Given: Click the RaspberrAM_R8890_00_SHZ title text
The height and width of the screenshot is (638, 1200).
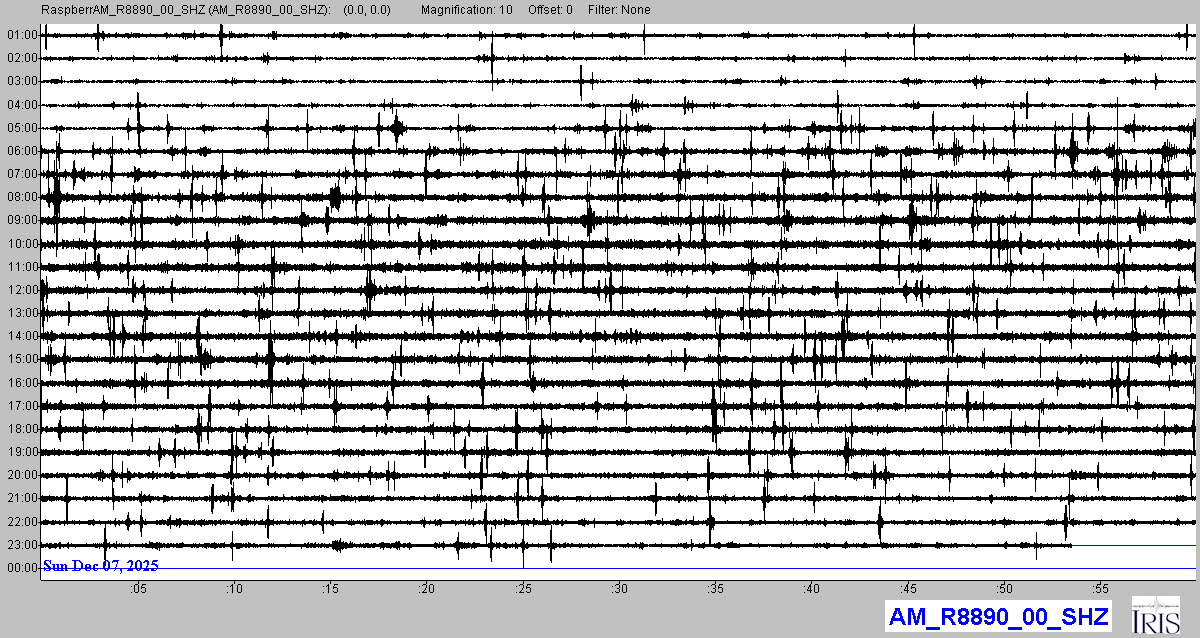Looking at the screenshot, I should point(186,10).
